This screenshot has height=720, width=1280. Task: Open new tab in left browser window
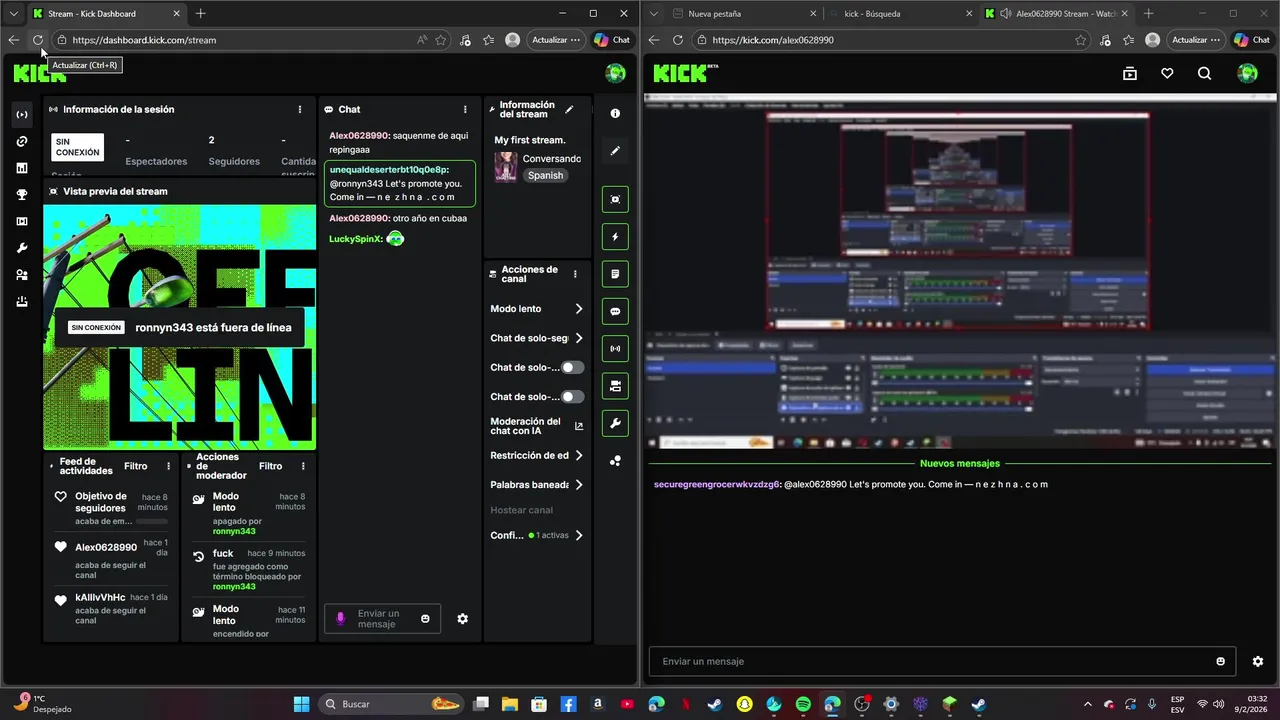tap(200, 14)
